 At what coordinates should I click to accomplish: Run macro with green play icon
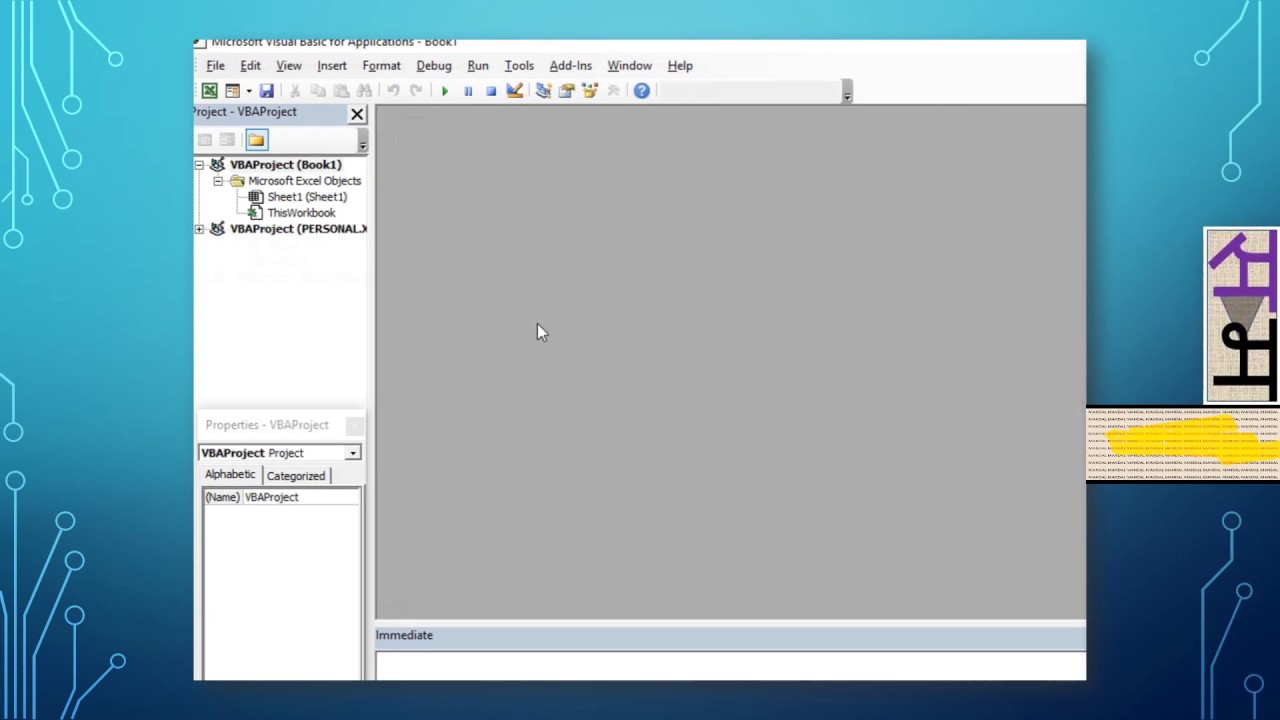pyautogui.click(x=445, y=91)
